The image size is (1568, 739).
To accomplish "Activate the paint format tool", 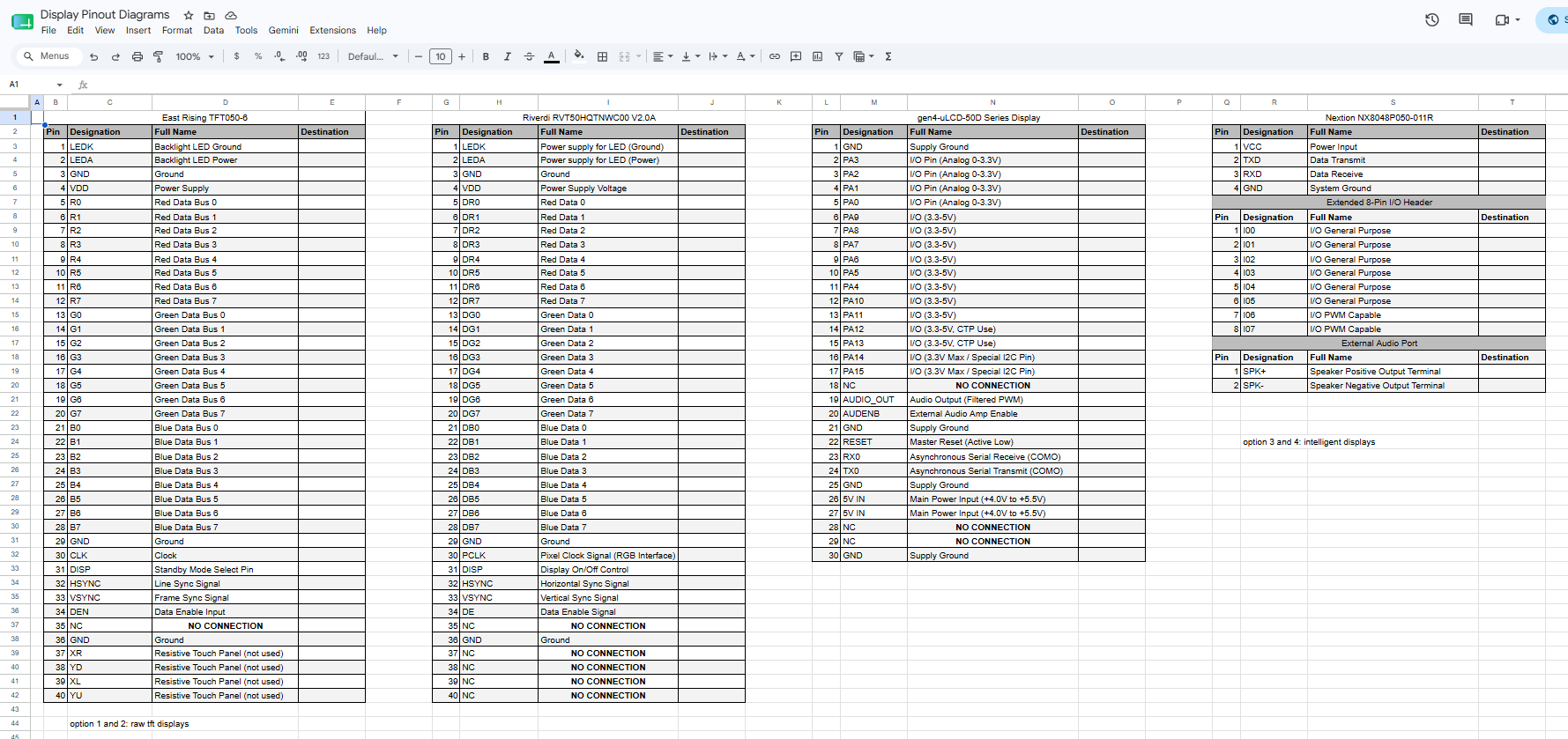I will point(159,56).
